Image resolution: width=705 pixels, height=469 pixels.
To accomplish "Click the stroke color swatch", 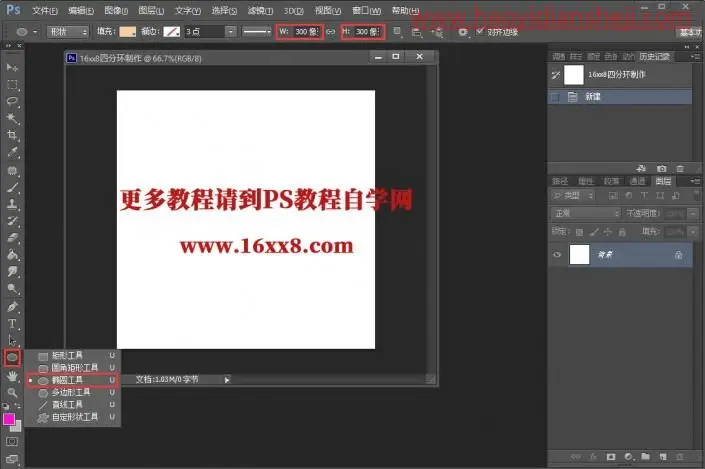I will [x=171, y=31].
